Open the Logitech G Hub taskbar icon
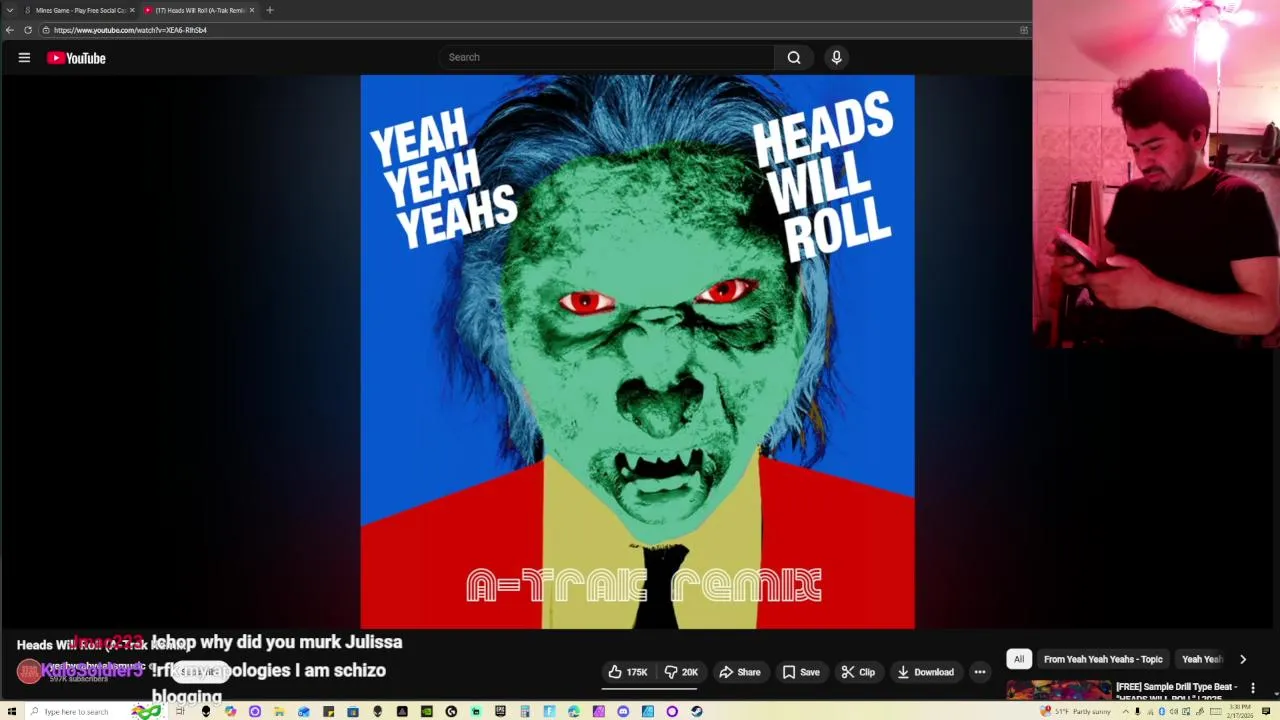The height and width of the screenshot is (720, 1280). (451, 711)
